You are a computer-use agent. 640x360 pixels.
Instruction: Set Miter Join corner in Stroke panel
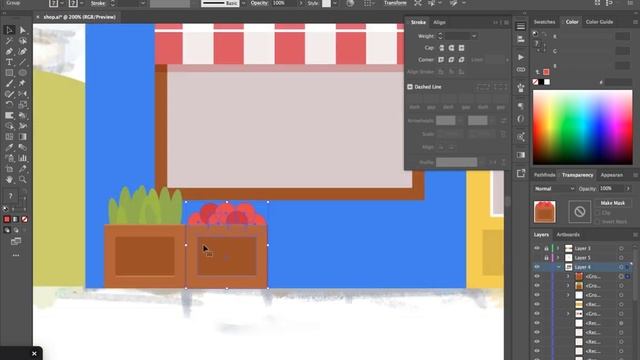[x=441, y=60]
